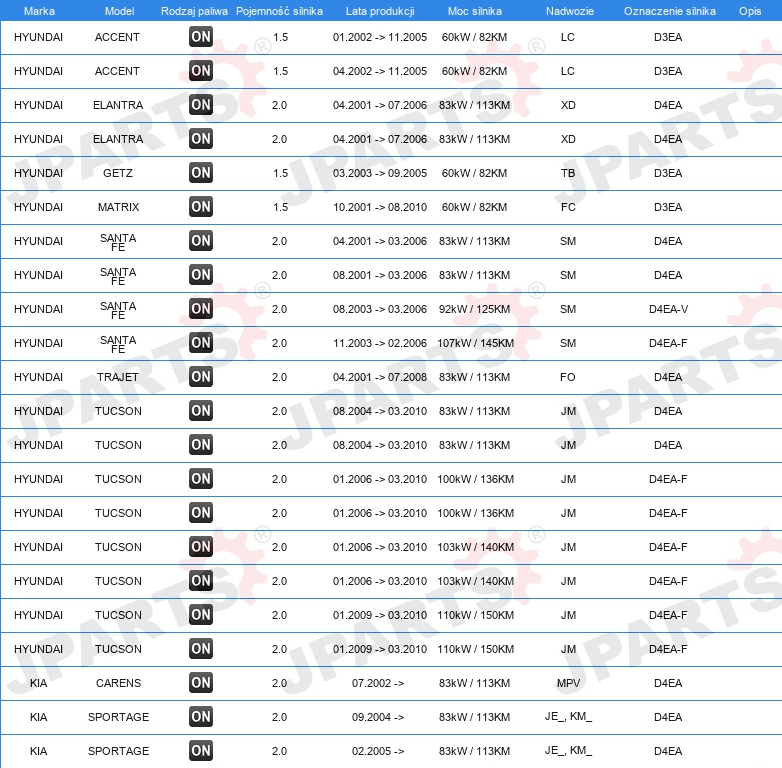
Task: Click the D4EA-V engine code
Action: click(x=668, y=309)
